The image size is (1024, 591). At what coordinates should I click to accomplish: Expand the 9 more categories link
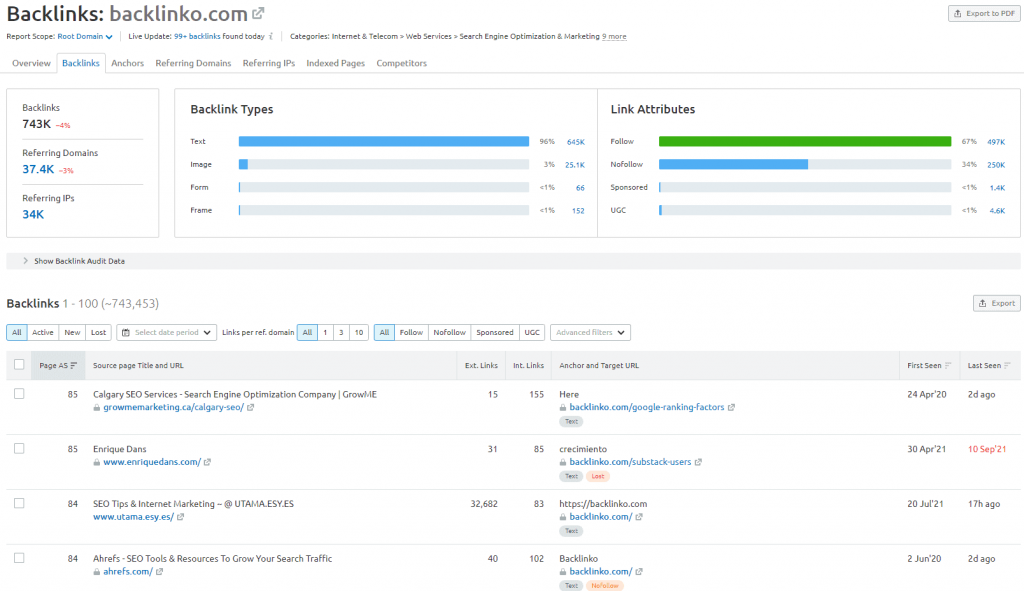pyautogui.click(x=614, y=37)
